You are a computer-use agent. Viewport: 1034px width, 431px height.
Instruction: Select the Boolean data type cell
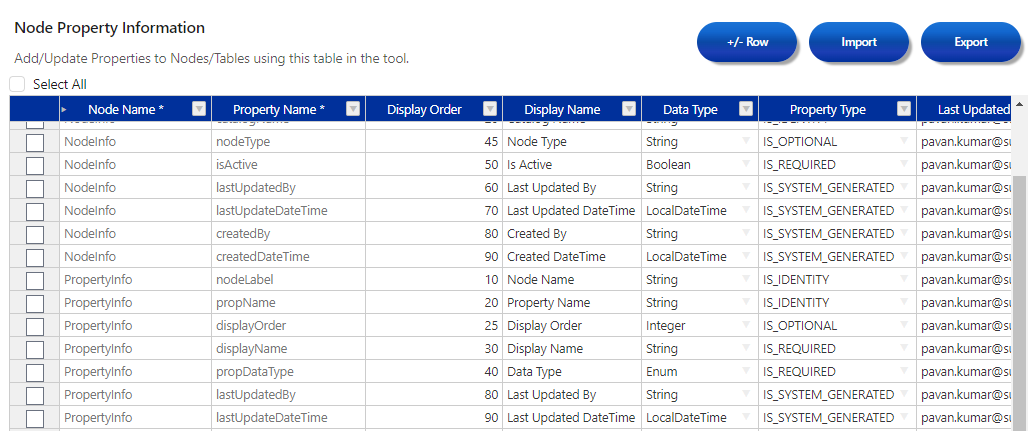pos(700,165)
